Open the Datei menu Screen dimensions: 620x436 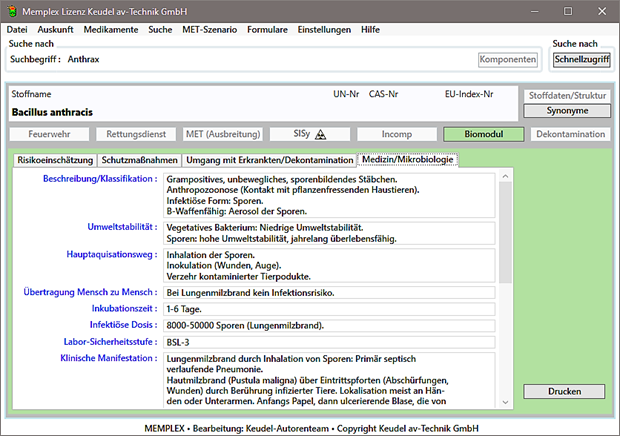[17, 30]
